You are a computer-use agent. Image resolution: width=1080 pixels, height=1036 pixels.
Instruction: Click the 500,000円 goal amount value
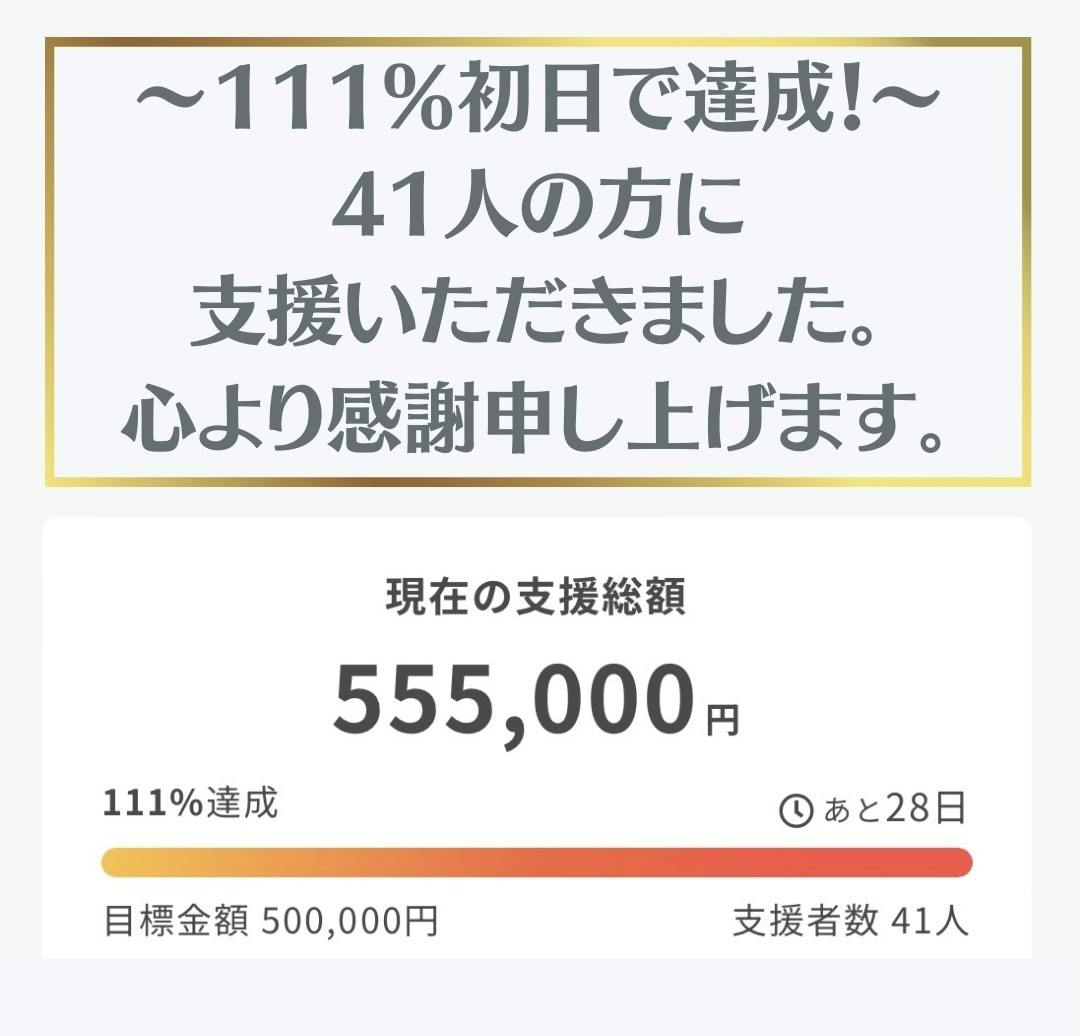pyautogui.click(x=350, y=921)
